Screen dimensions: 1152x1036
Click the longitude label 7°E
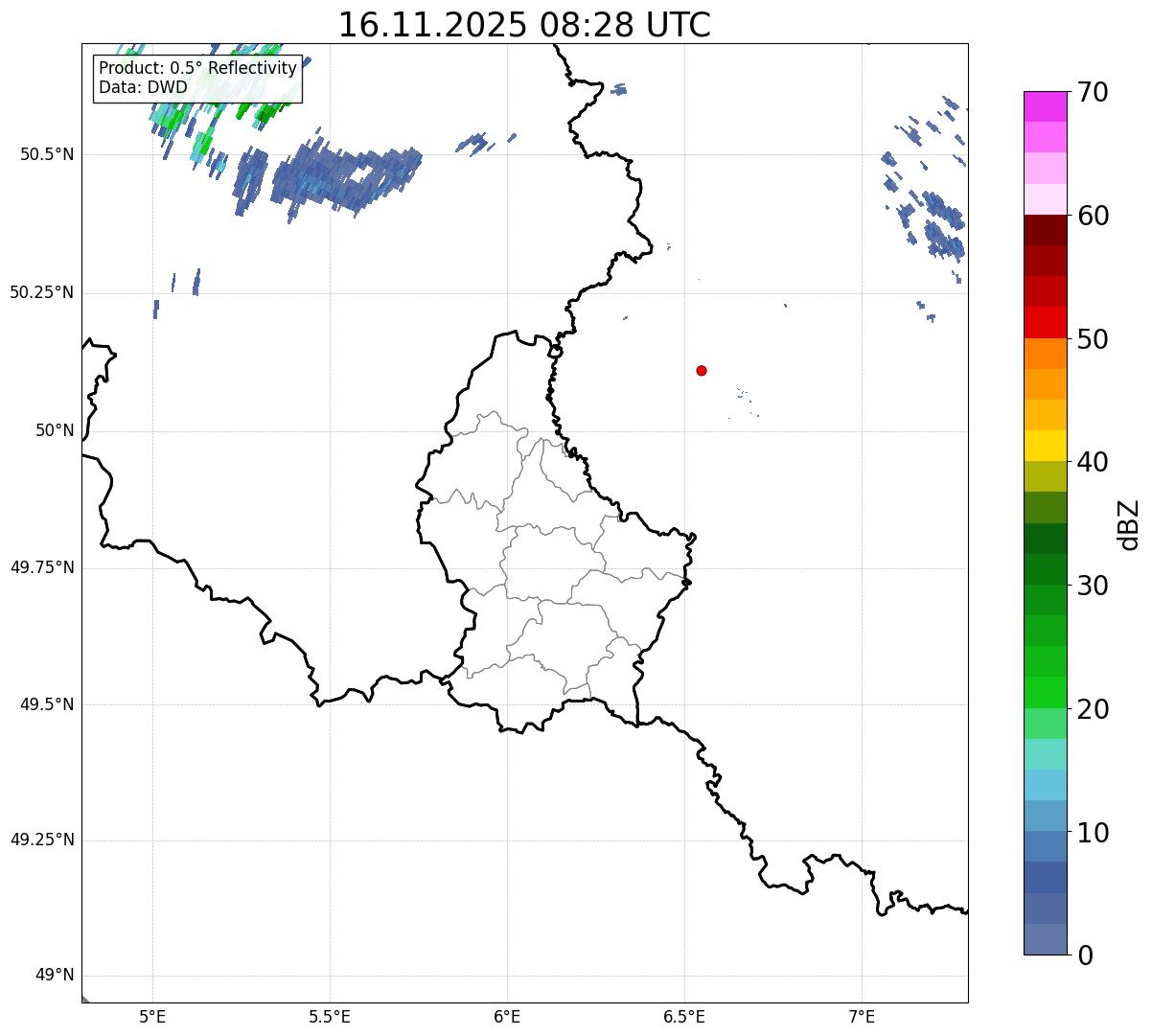pyautogui.click(x=863, y=1017)
